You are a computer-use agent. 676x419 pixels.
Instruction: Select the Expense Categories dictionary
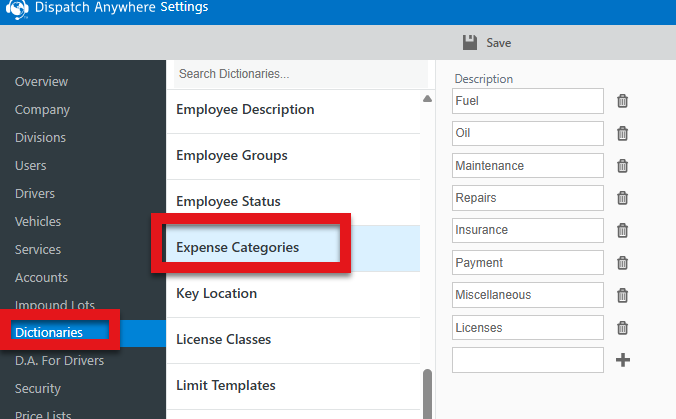(x=293, y=248)
